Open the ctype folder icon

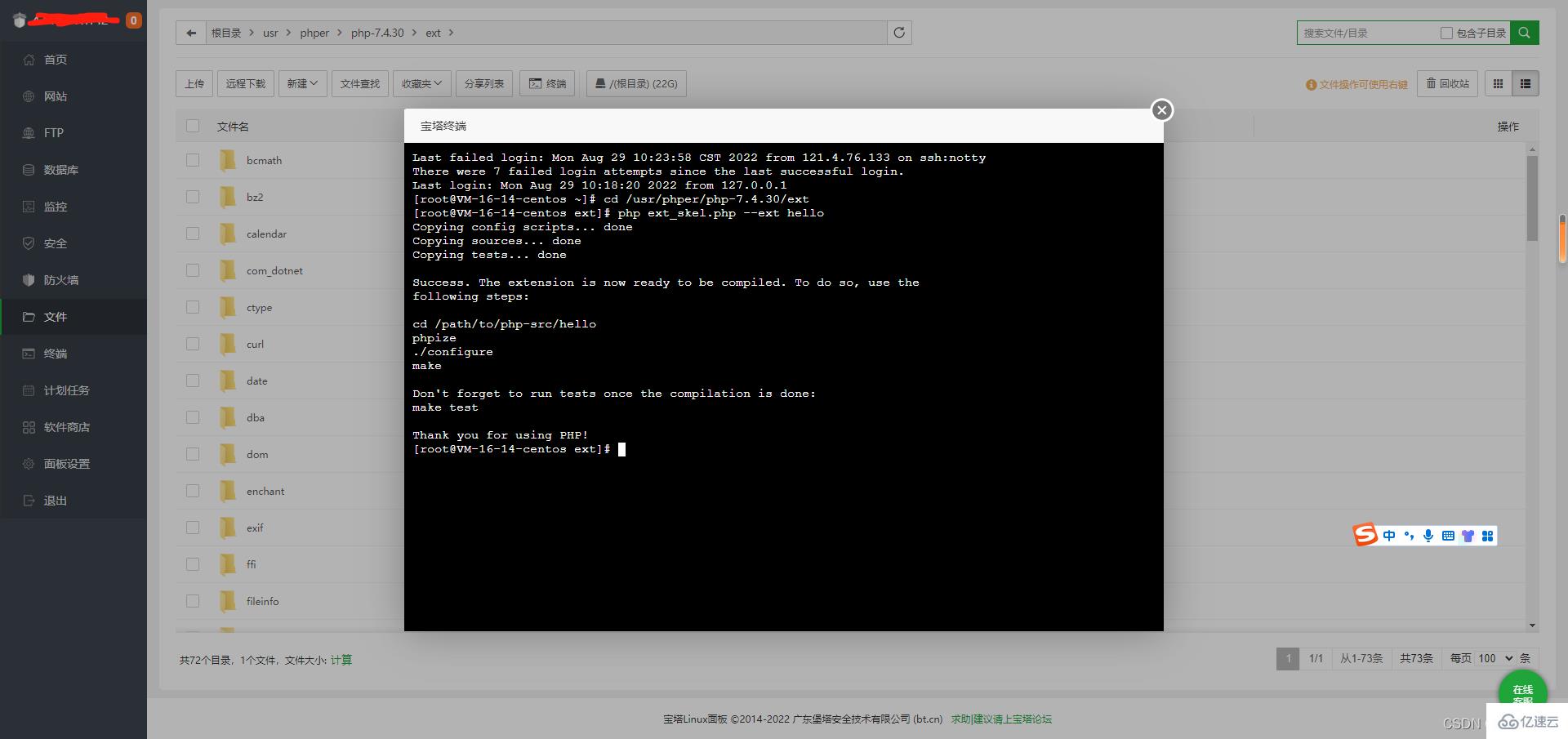click(x=228, y=307)
